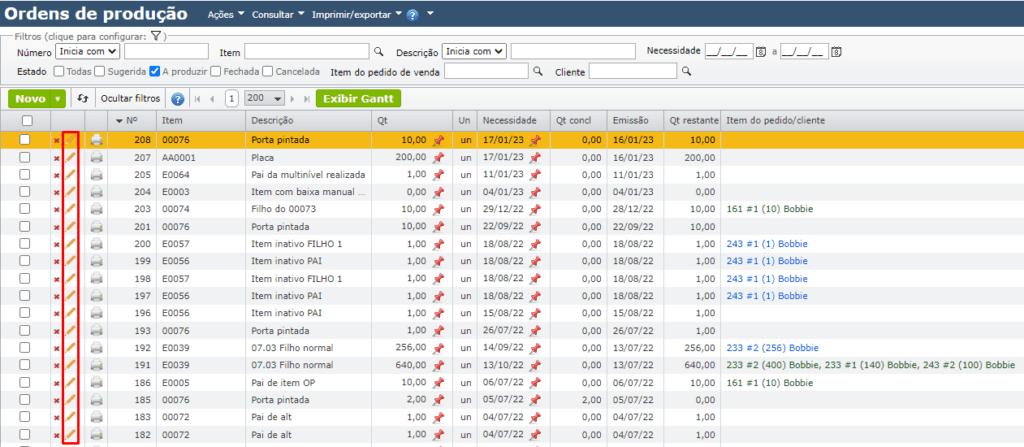Print order 205 using its printer icon
The image size is (1024, 447).
(96, 175)
